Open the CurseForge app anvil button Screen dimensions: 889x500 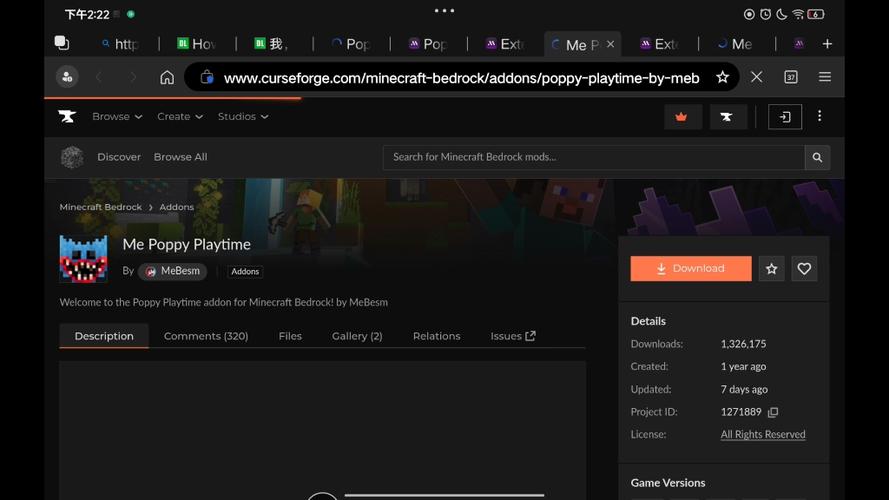click(x=727, y=117)
